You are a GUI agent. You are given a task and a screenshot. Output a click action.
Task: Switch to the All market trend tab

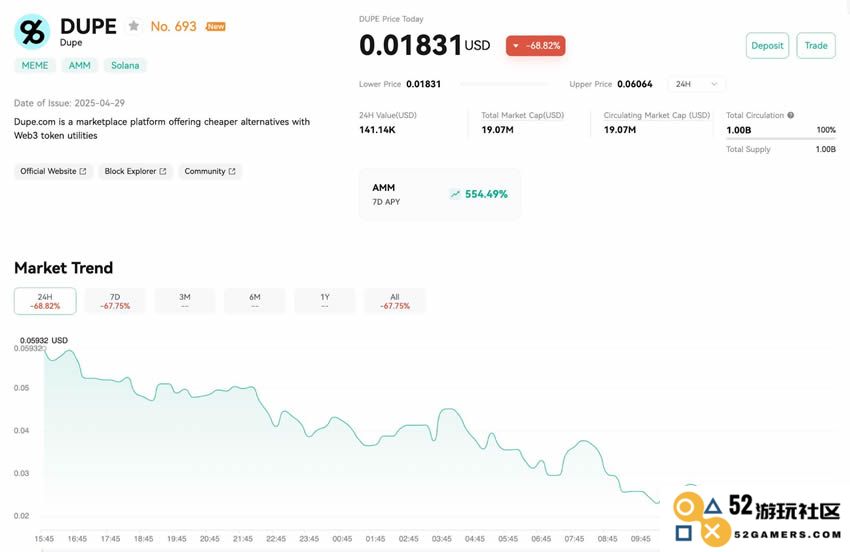(x=395, y=301)
